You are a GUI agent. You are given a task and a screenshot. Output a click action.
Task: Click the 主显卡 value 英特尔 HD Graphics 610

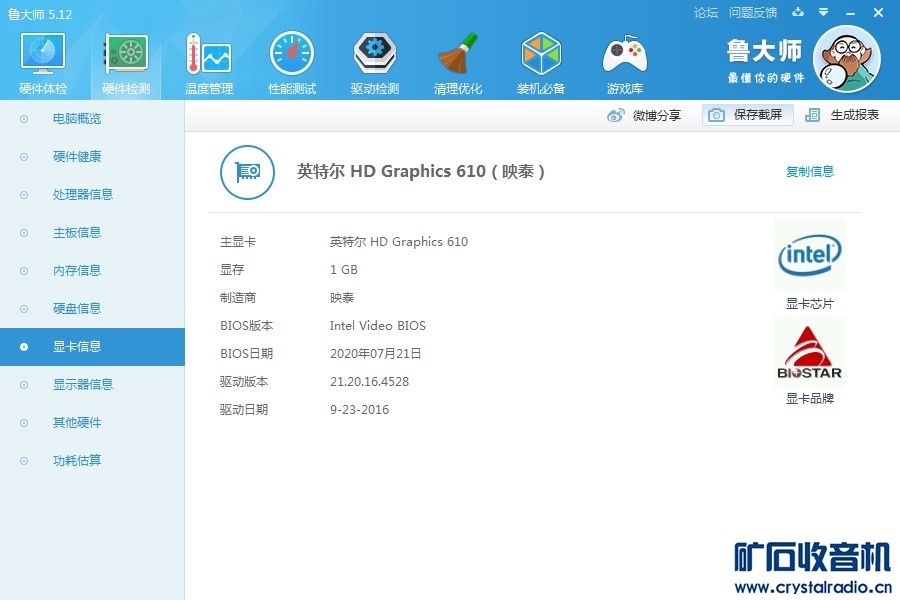pos(398,242)
